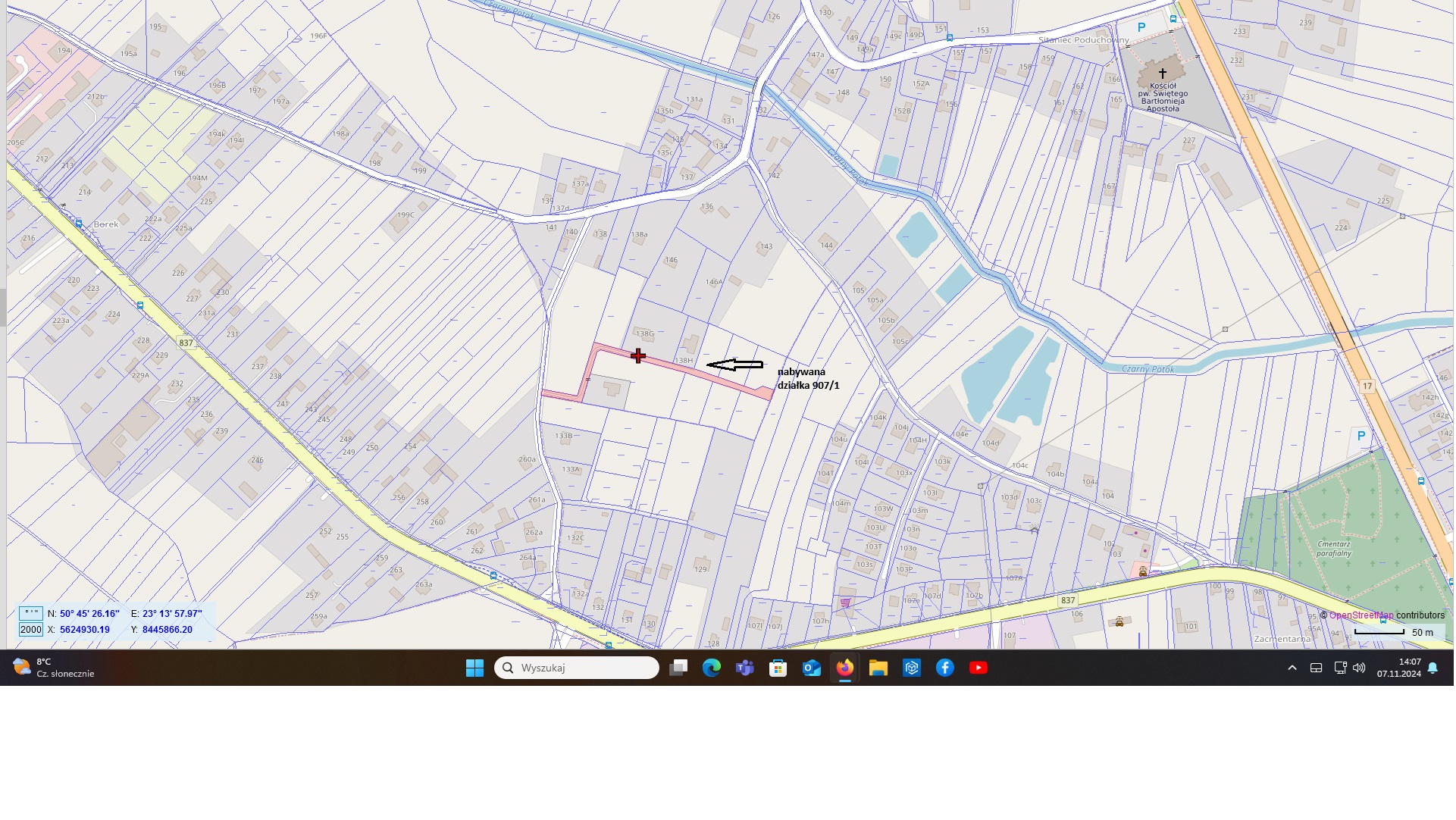1456x820 pixels.
Task: Click the red cross parcel marker
Action: [x=638, y=355]
